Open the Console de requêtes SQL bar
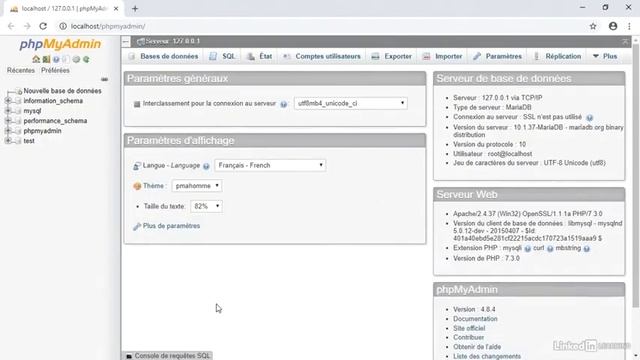The width and height of the screenshot is (640, 360). point(167,356)
